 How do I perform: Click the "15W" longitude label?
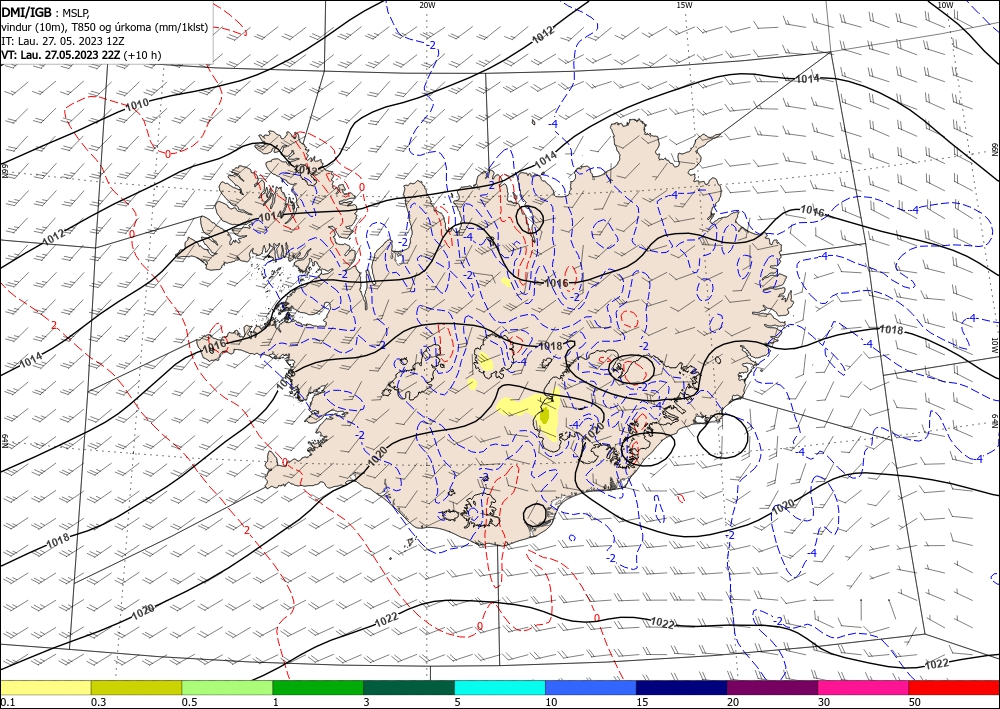tap(684, 5)
